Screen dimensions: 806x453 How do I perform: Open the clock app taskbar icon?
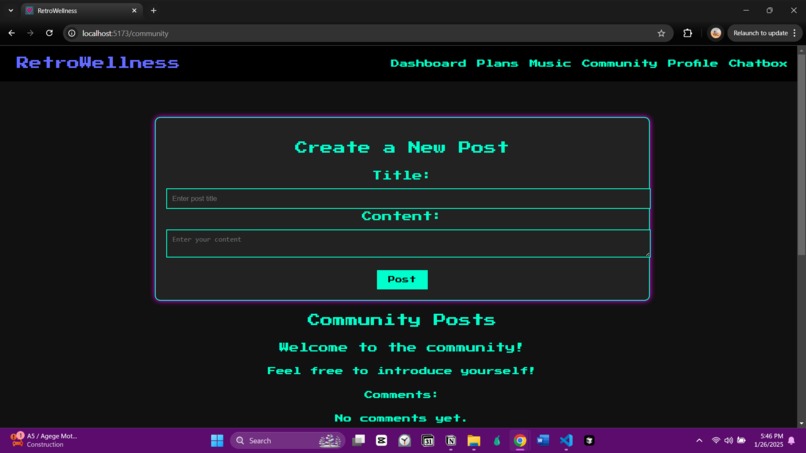pos(405,441)
